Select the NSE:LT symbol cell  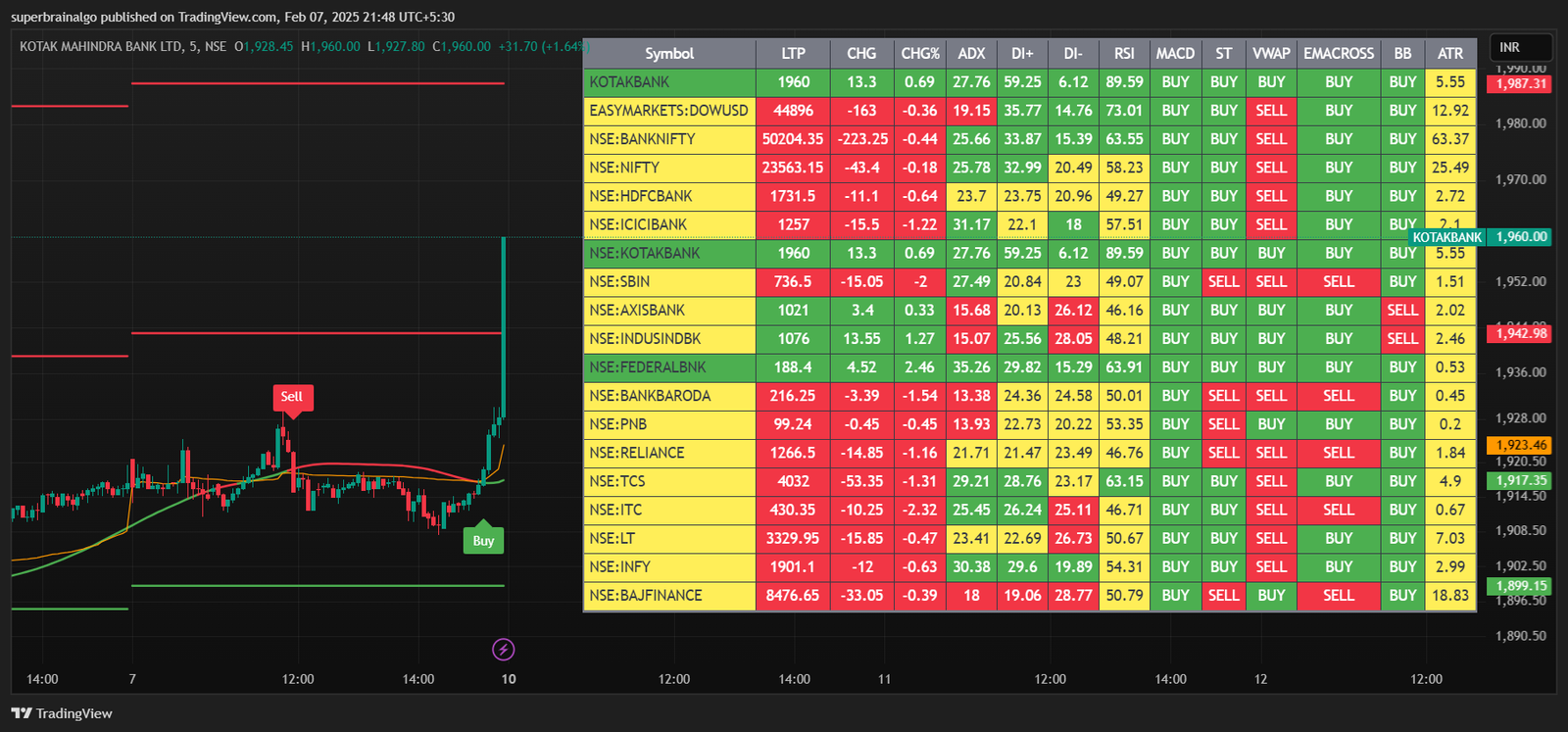[x=669, y=538]
